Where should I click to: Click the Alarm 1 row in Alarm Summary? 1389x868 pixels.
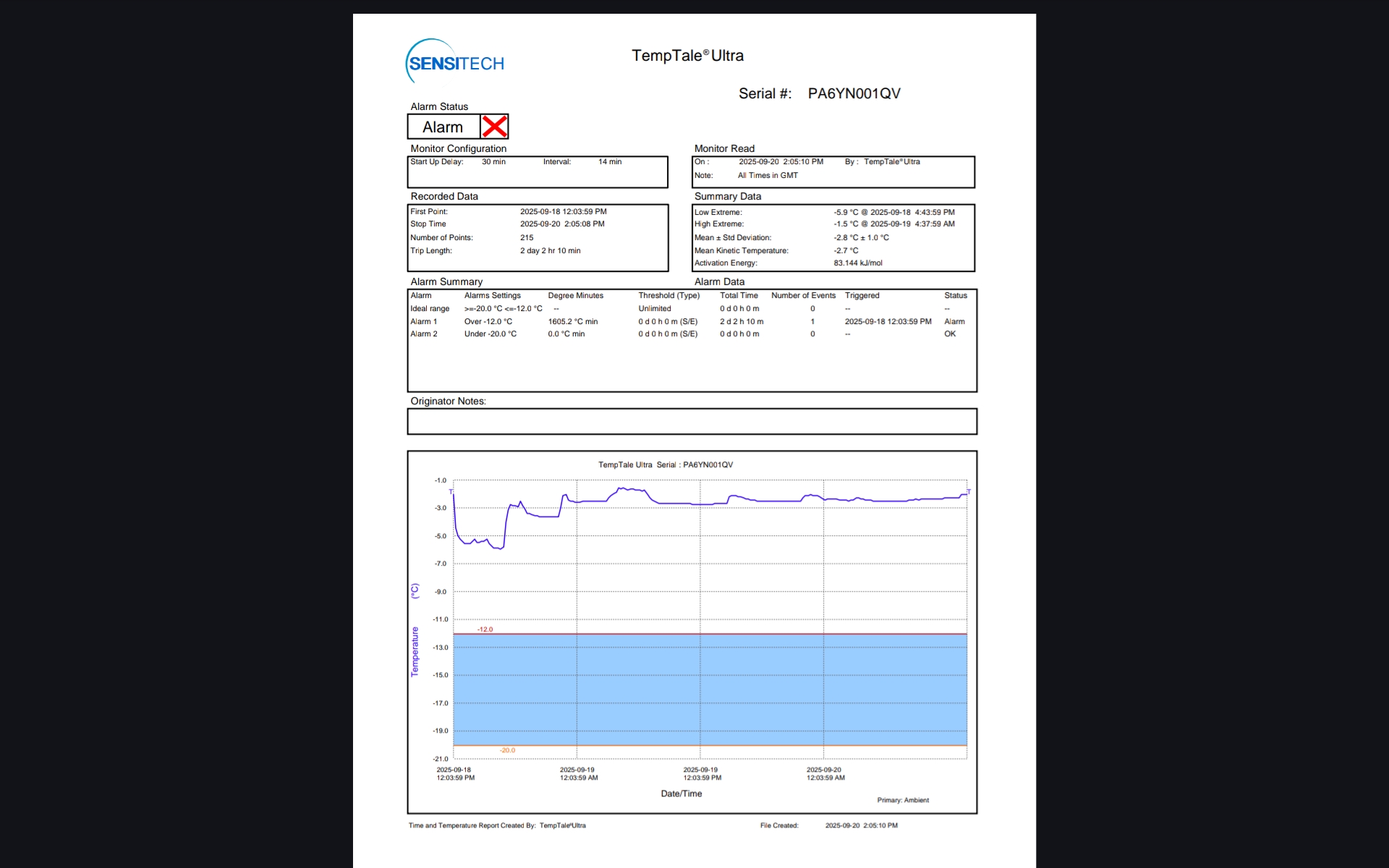coord(424,321)
